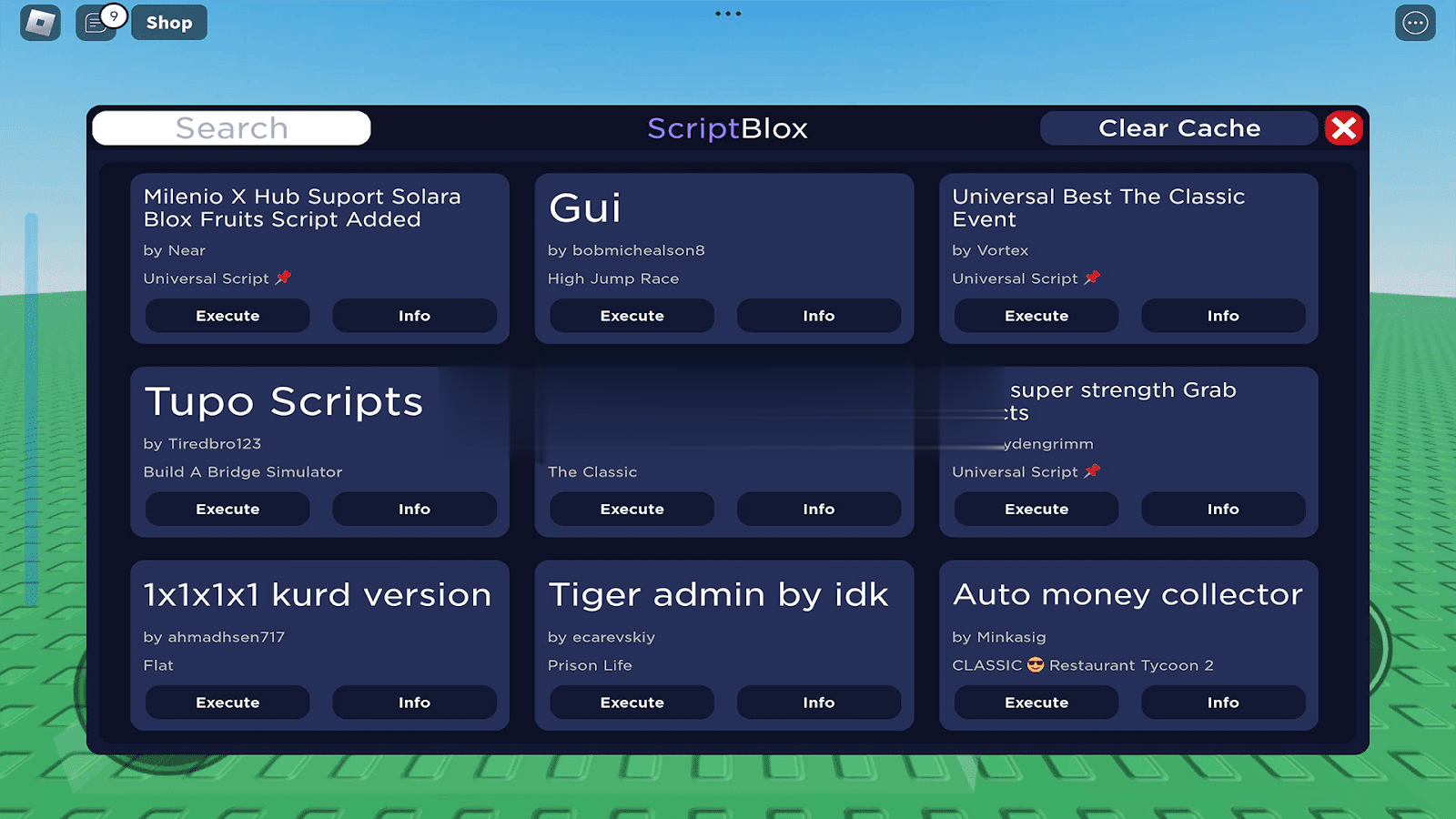Click the Clear Cache button
This screenshot has height=819, width=1456.
coord(1178,128)
